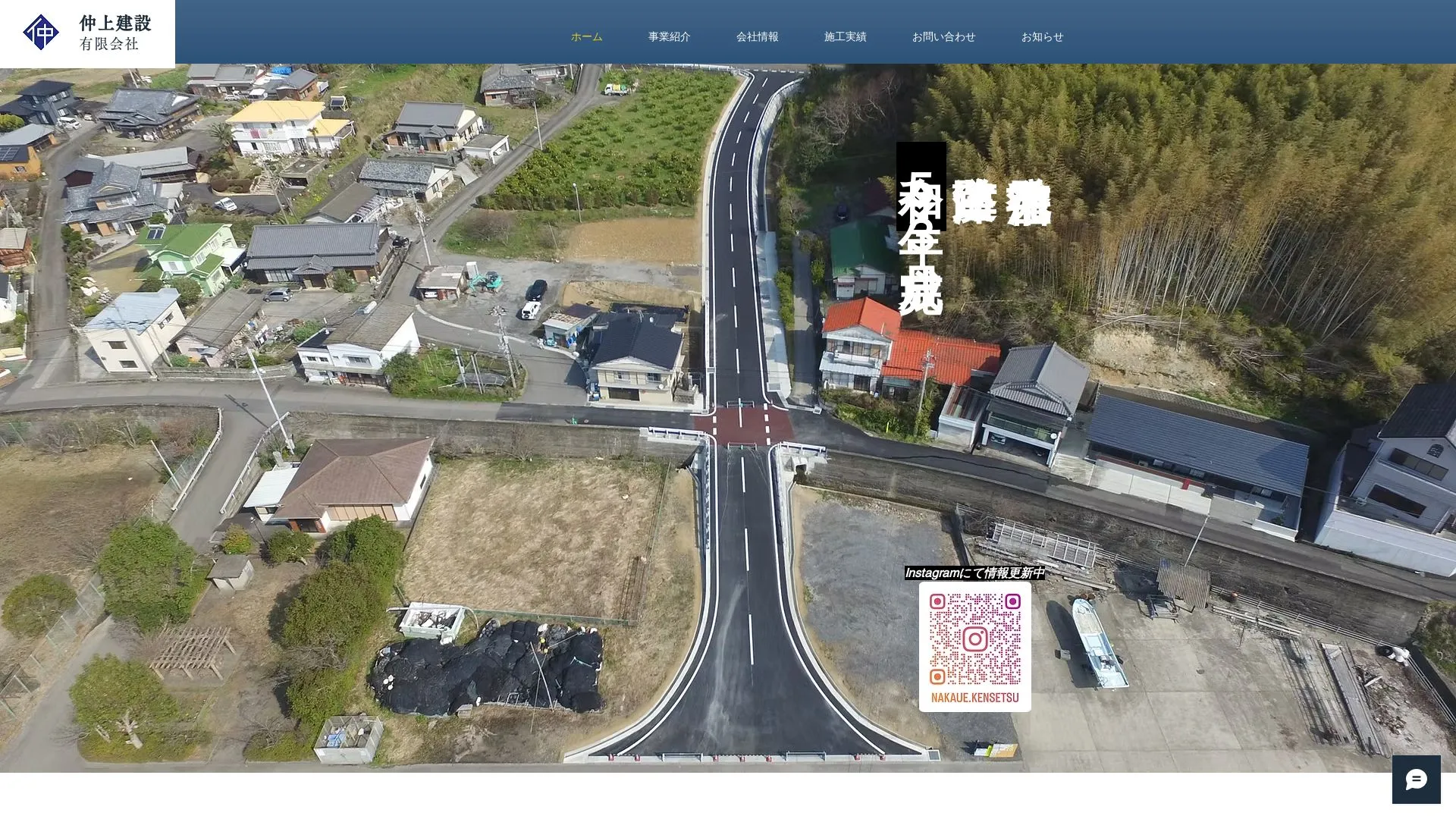This screenshot has width=1456, height=819.
Task: Open the お問い合わせ menu item
Action: 943,36
